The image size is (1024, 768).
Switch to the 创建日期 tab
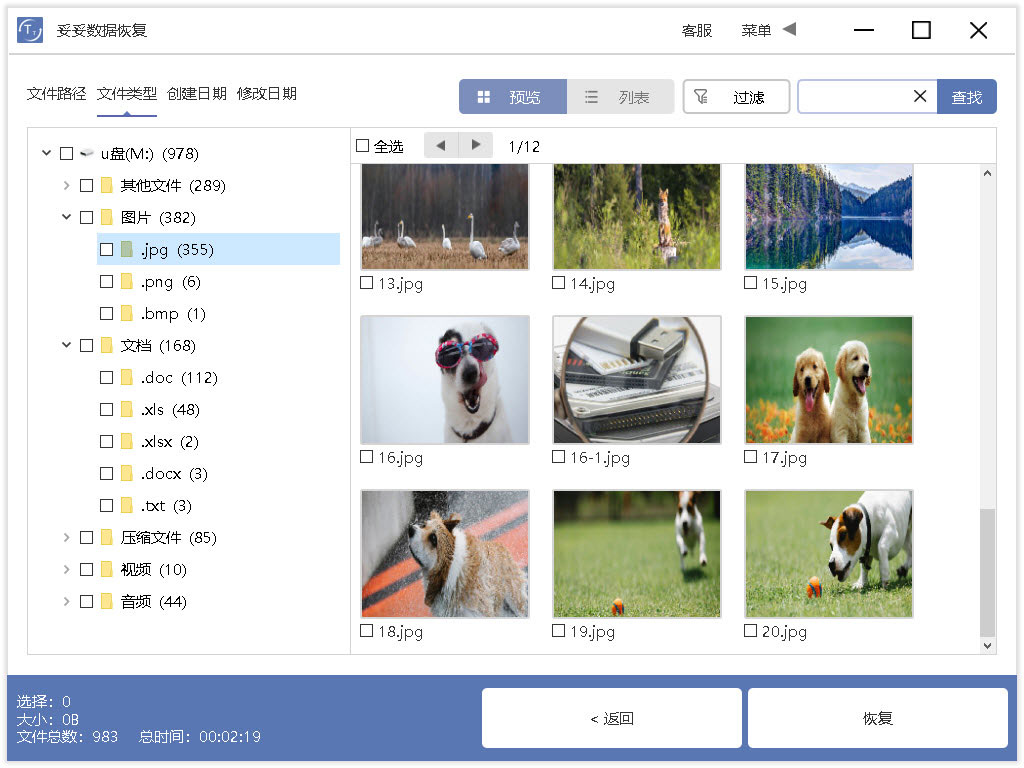pyautogui.click(x=197, y=94)
